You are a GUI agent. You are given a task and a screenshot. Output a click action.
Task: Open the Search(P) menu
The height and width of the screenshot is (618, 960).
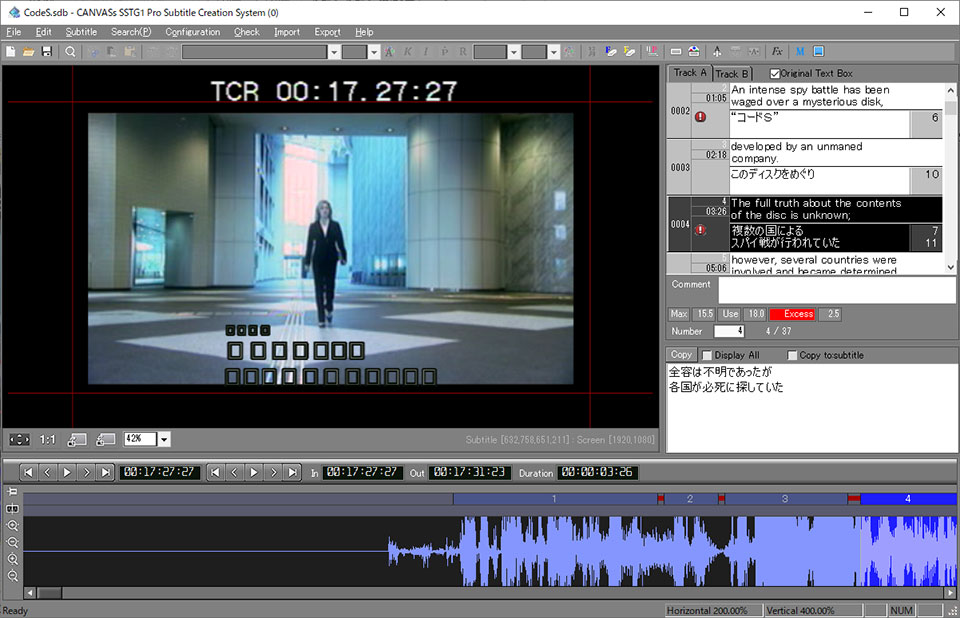131,32
